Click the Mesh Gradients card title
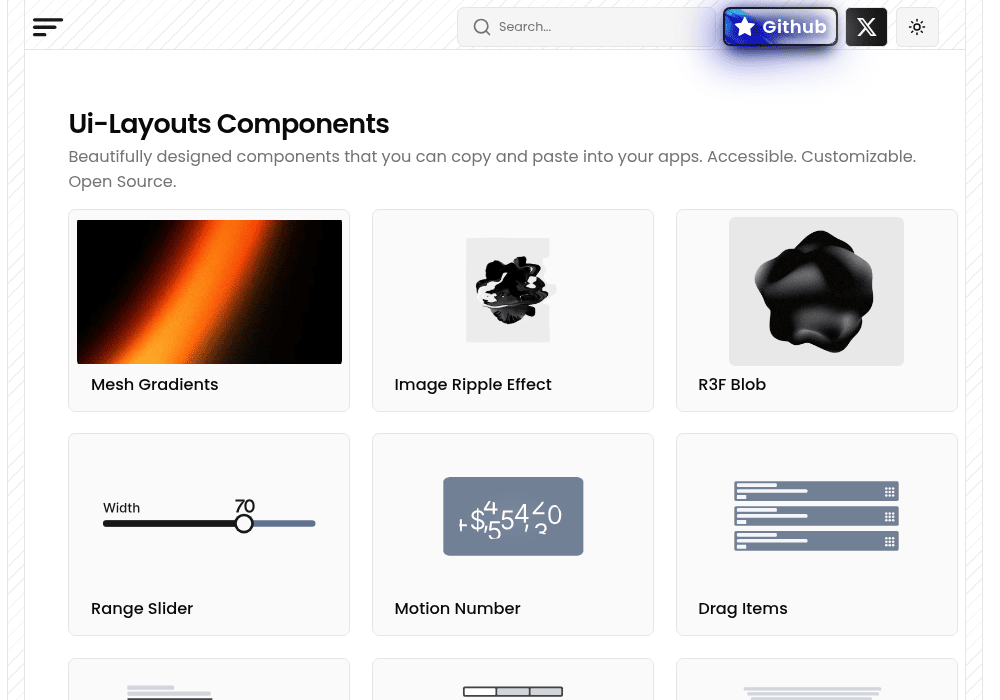The height and width of the screenshot is (700, 1000). point(154,384)
